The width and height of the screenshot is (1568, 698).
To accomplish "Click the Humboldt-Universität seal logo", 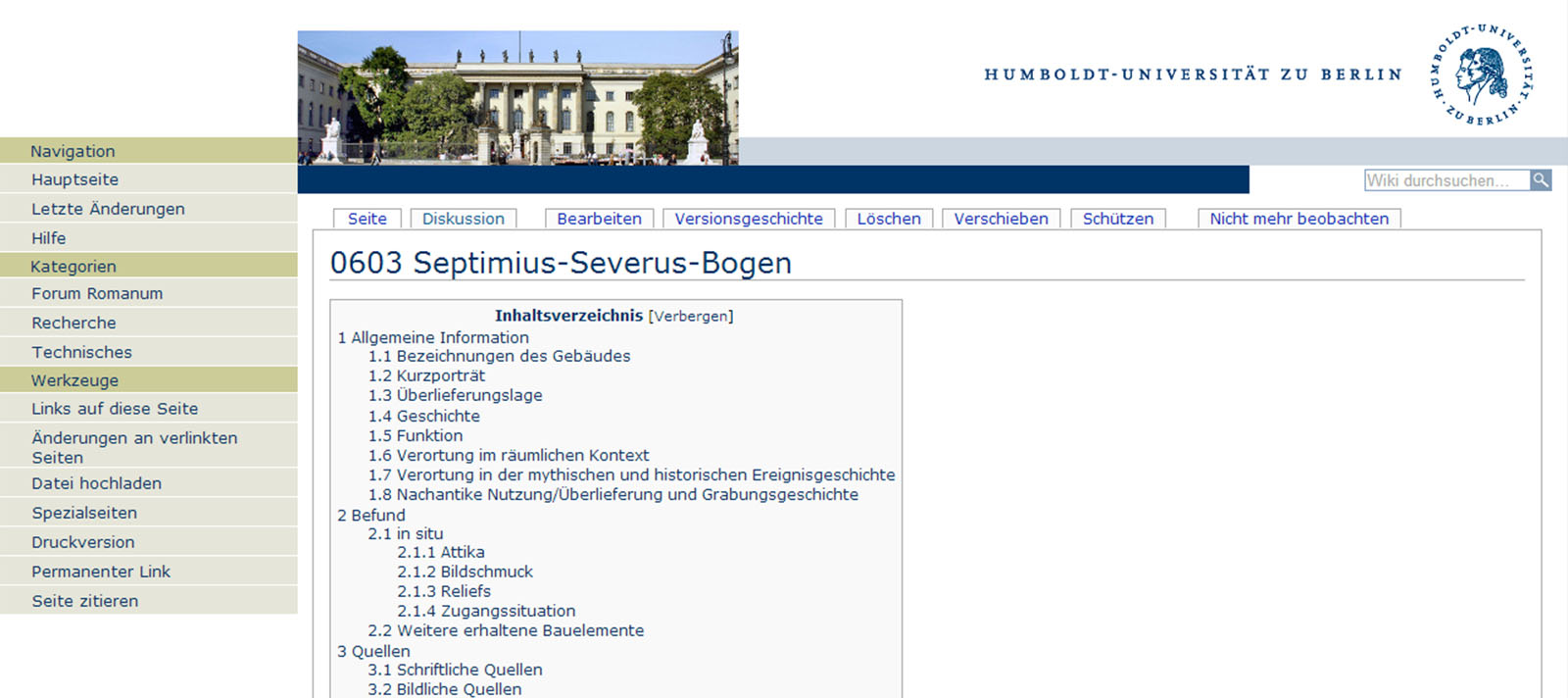I will tap(1482, 75).
